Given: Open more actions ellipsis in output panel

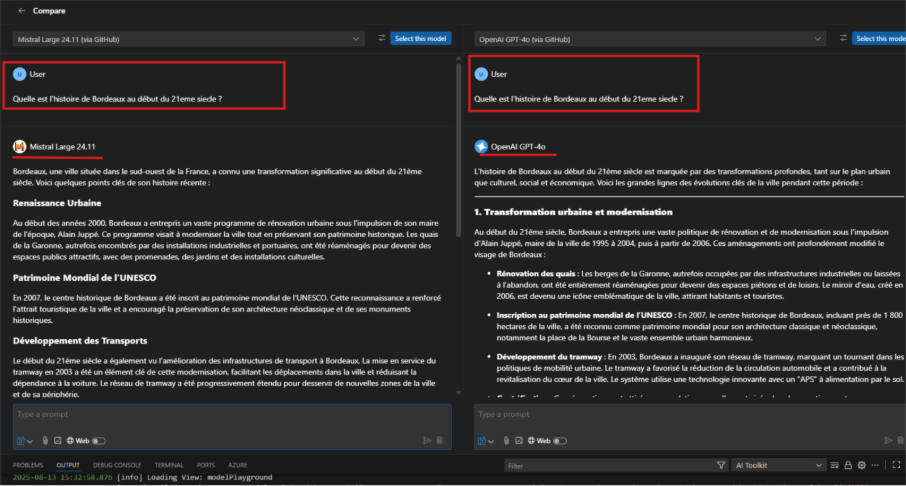Looking at the screenshot, I should pos(875,465).
